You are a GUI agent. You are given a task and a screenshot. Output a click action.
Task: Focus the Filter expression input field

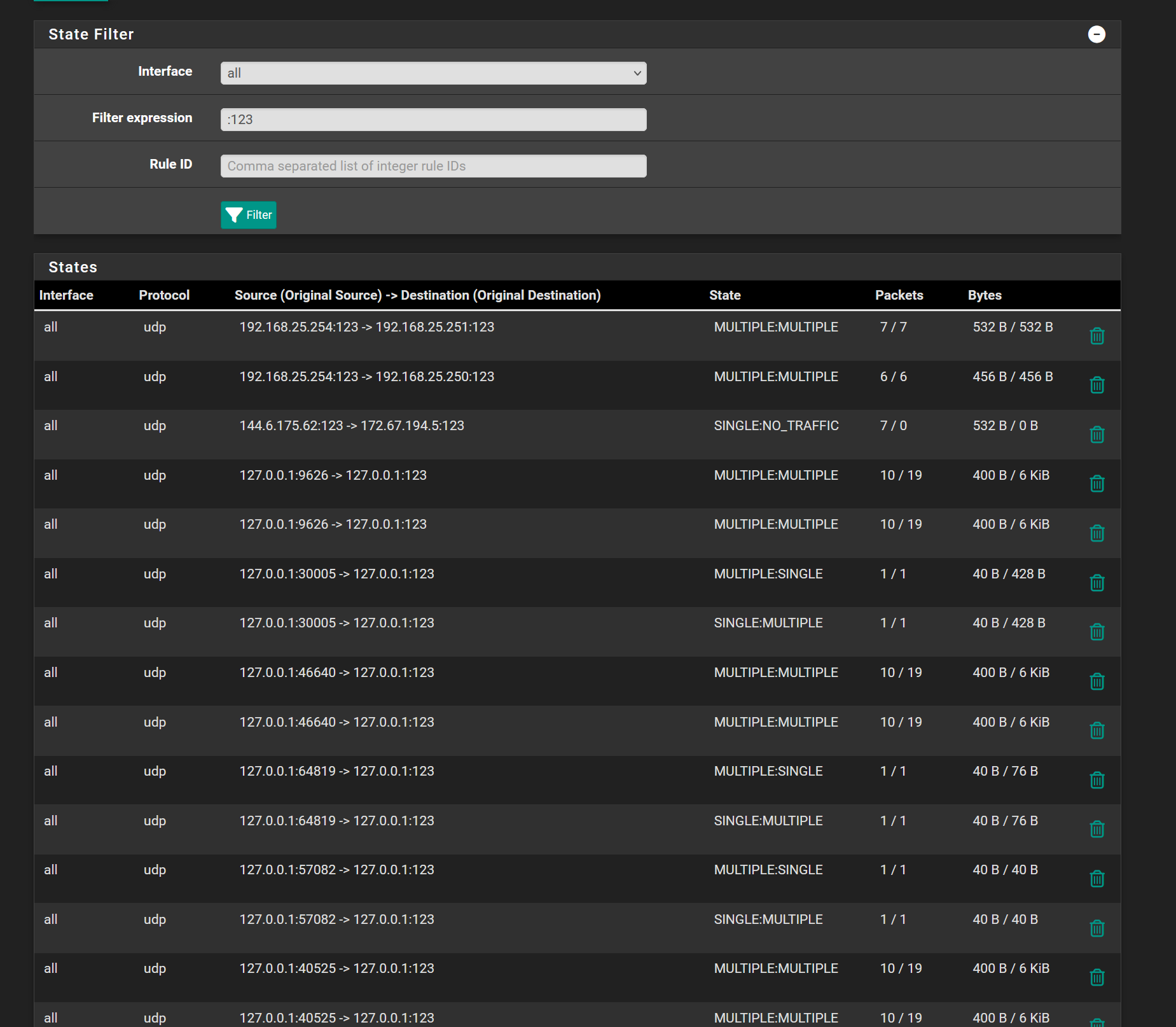[x=433, y=120]
